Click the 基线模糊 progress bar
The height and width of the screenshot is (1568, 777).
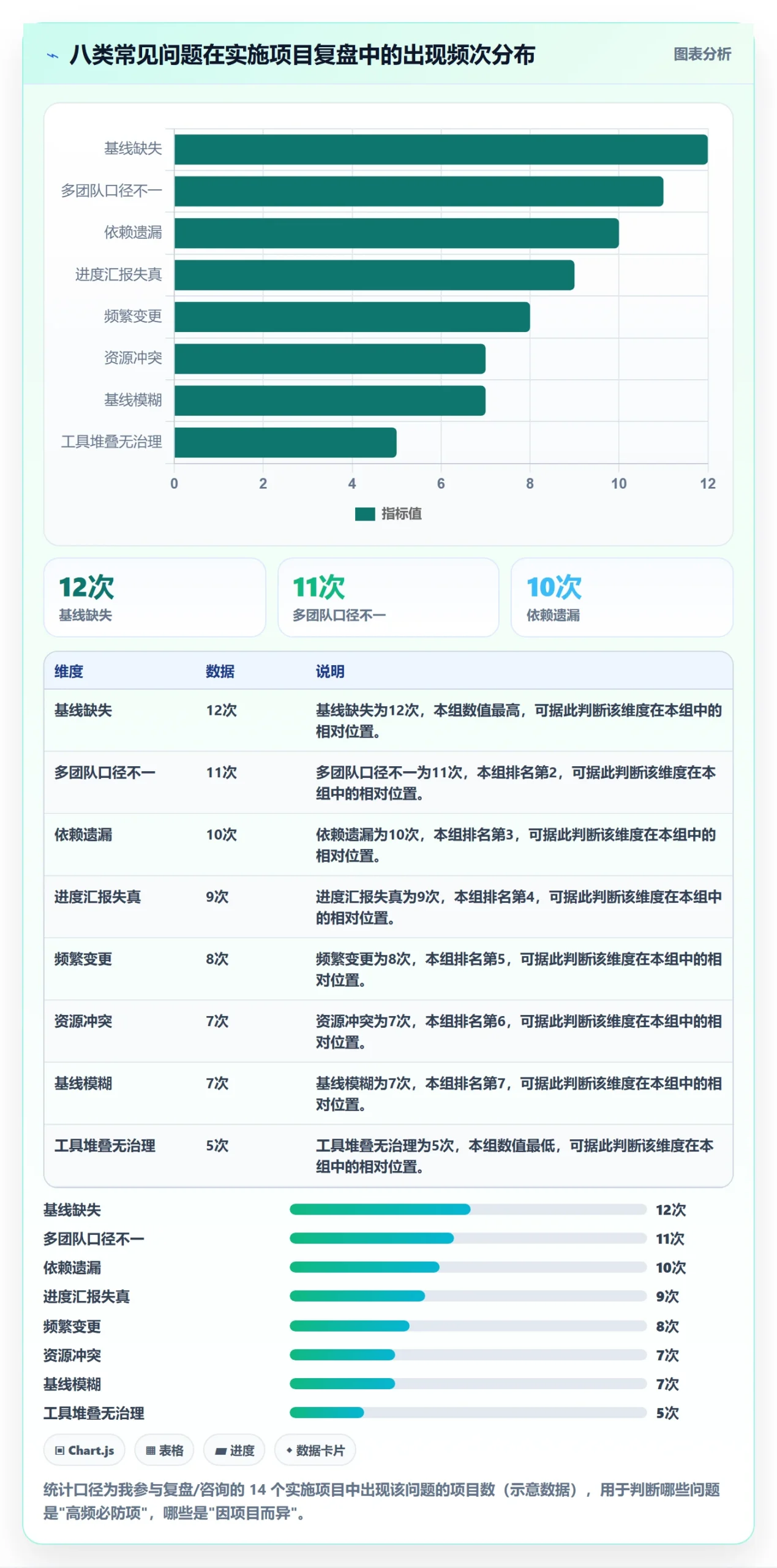[x=468, y=1383]
